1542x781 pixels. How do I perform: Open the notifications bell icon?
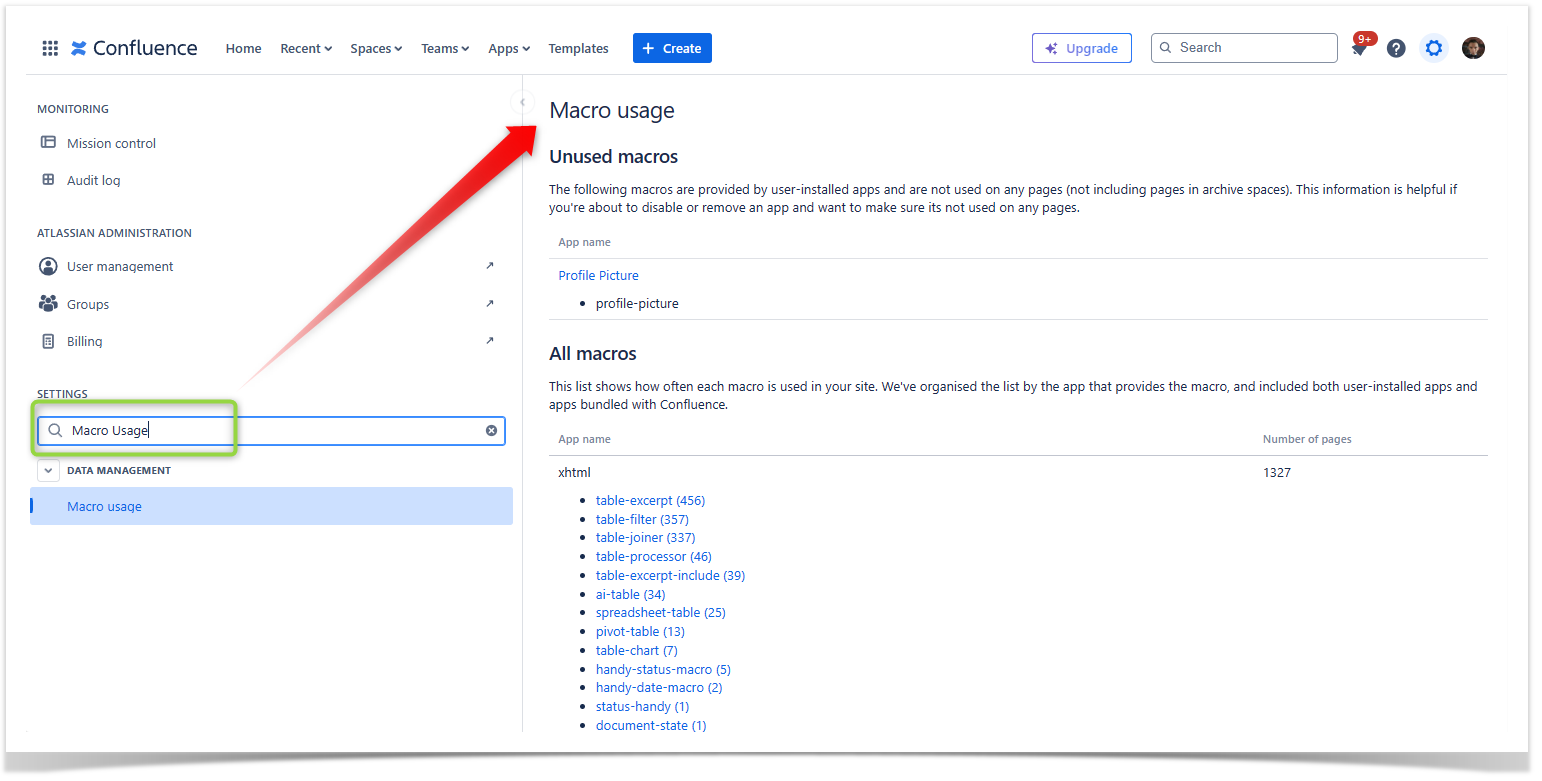click(1359, 49)
